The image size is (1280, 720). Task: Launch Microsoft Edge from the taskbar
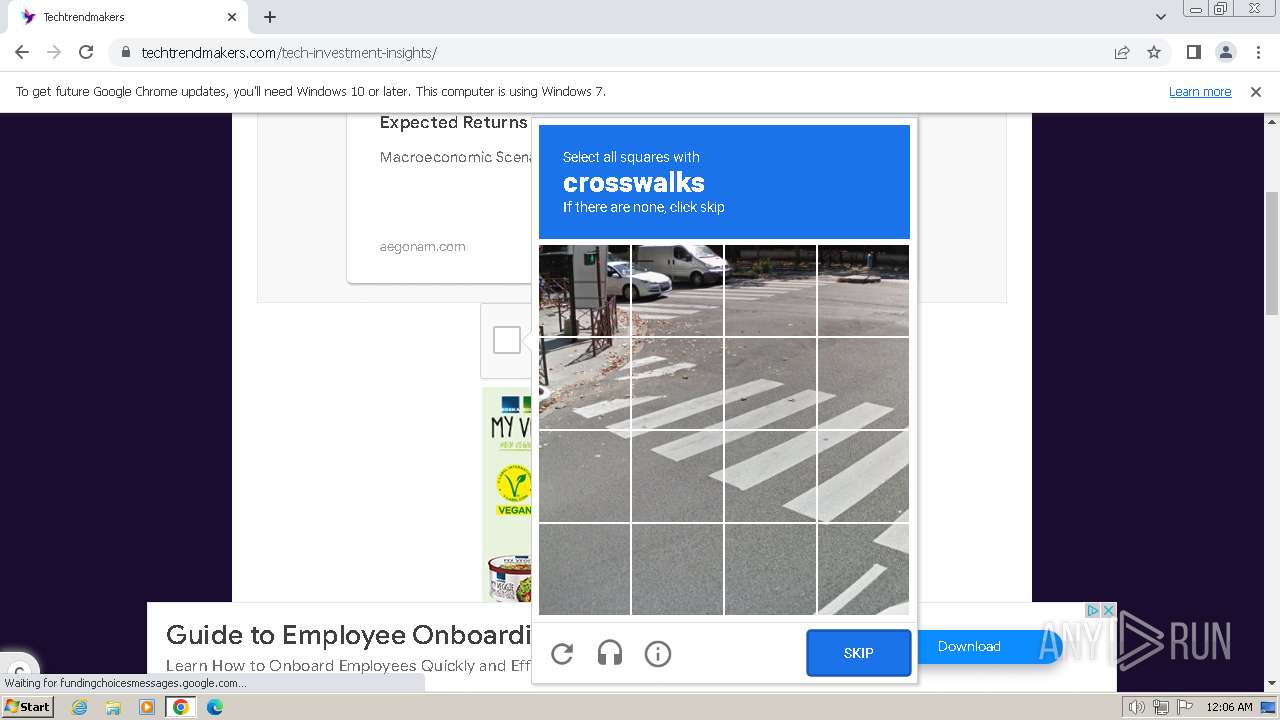(x=215, y=707)
